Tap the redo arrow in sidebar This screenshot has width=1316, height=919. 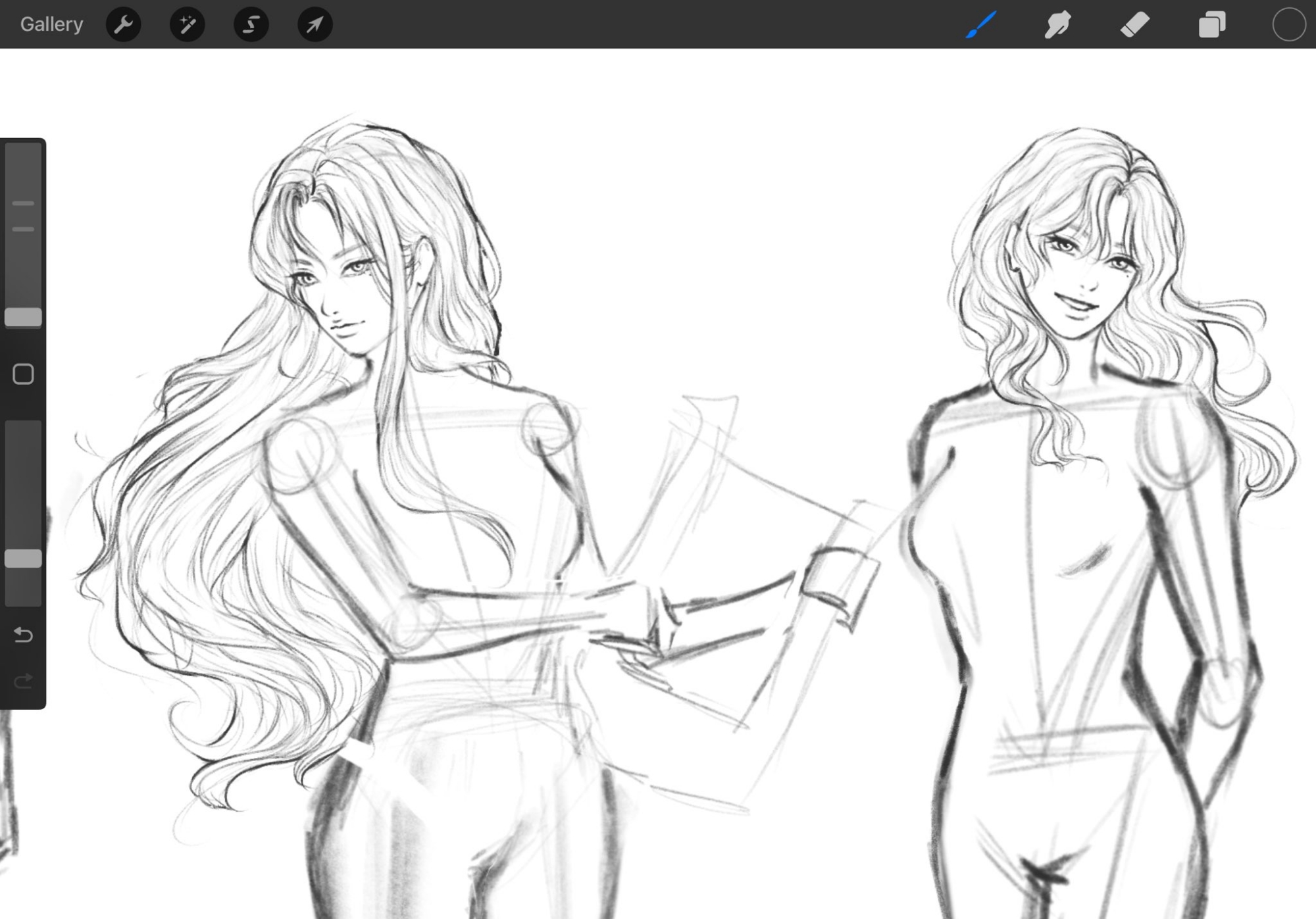pyautogui.click(x=23, y=680)
